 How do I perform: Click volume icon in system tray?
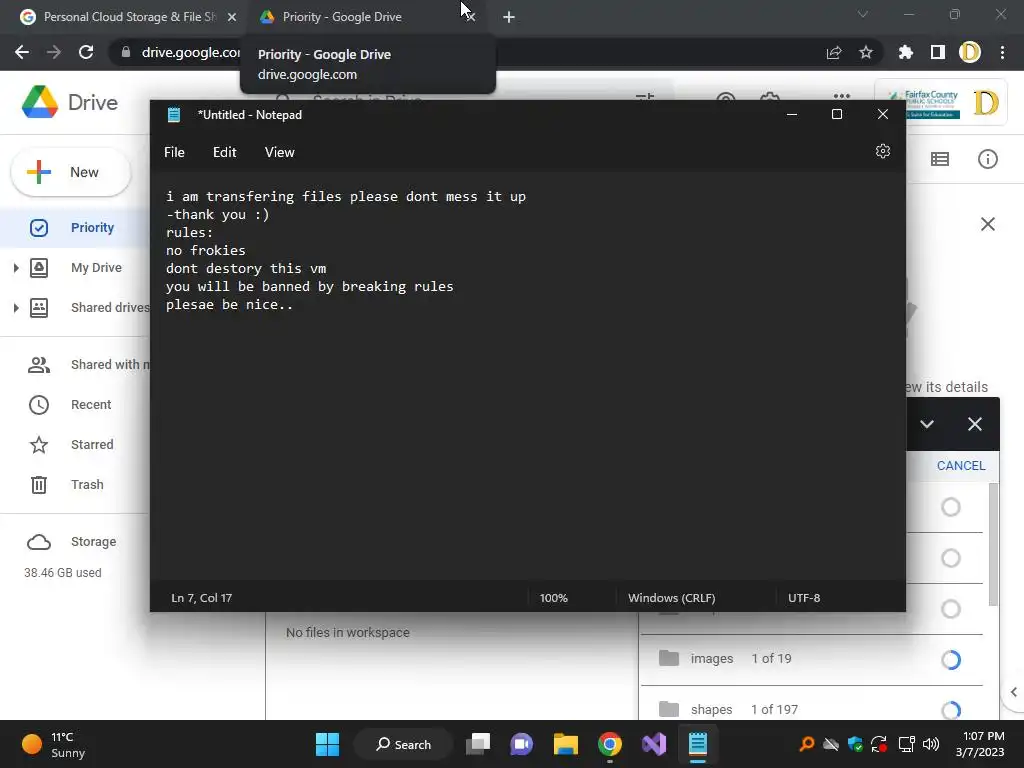pos(931,744)
